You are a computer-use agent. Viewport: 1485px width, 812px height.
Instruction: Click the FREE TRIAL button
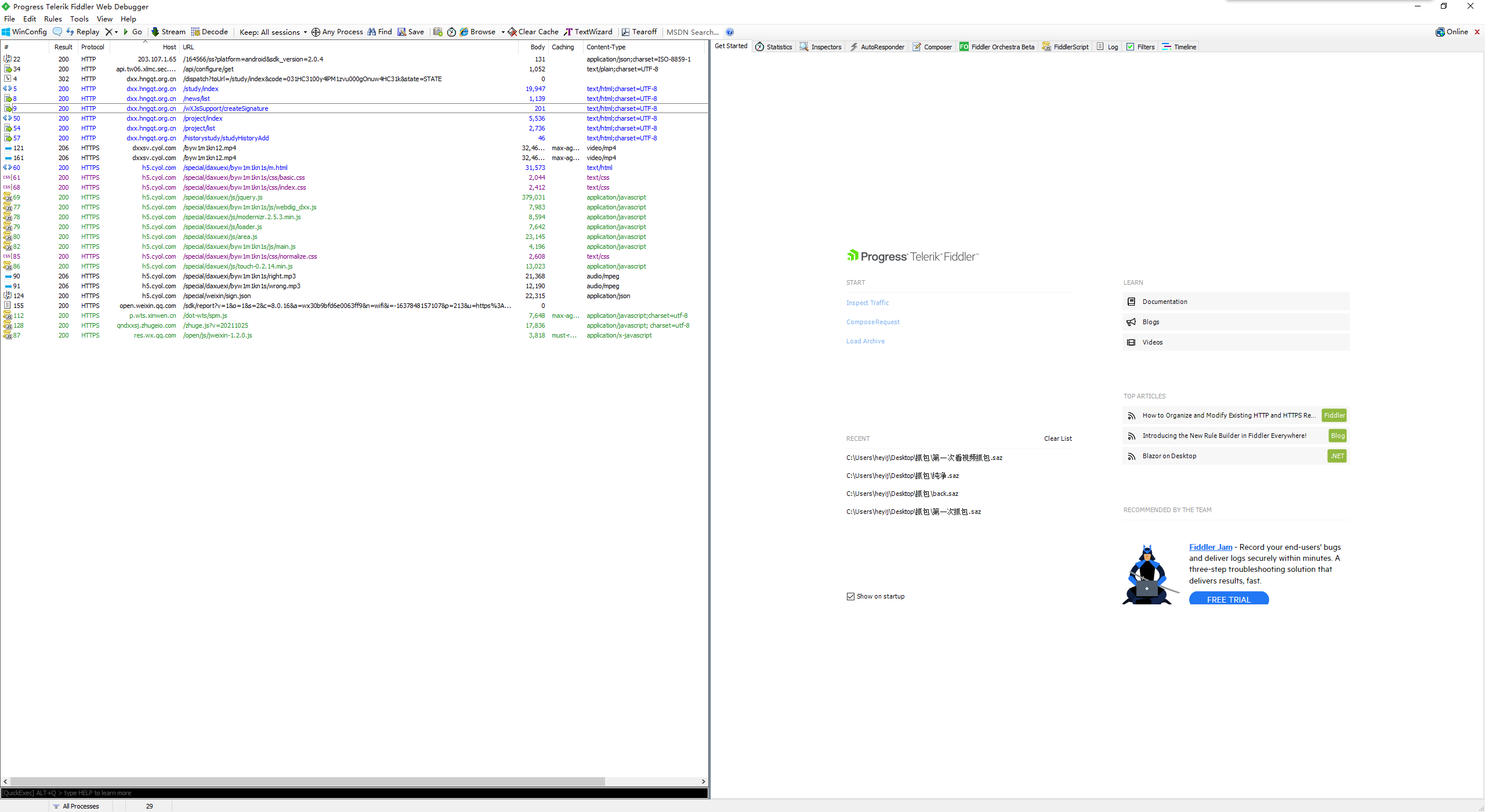[1229, 599]
